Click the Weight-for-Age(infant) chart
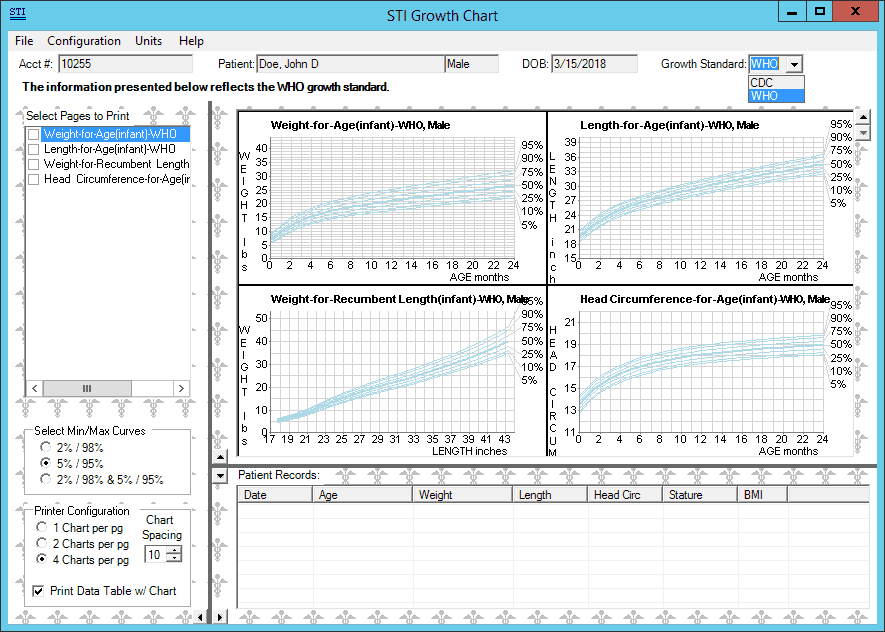 pyautogui.click(x=392, y=198)
